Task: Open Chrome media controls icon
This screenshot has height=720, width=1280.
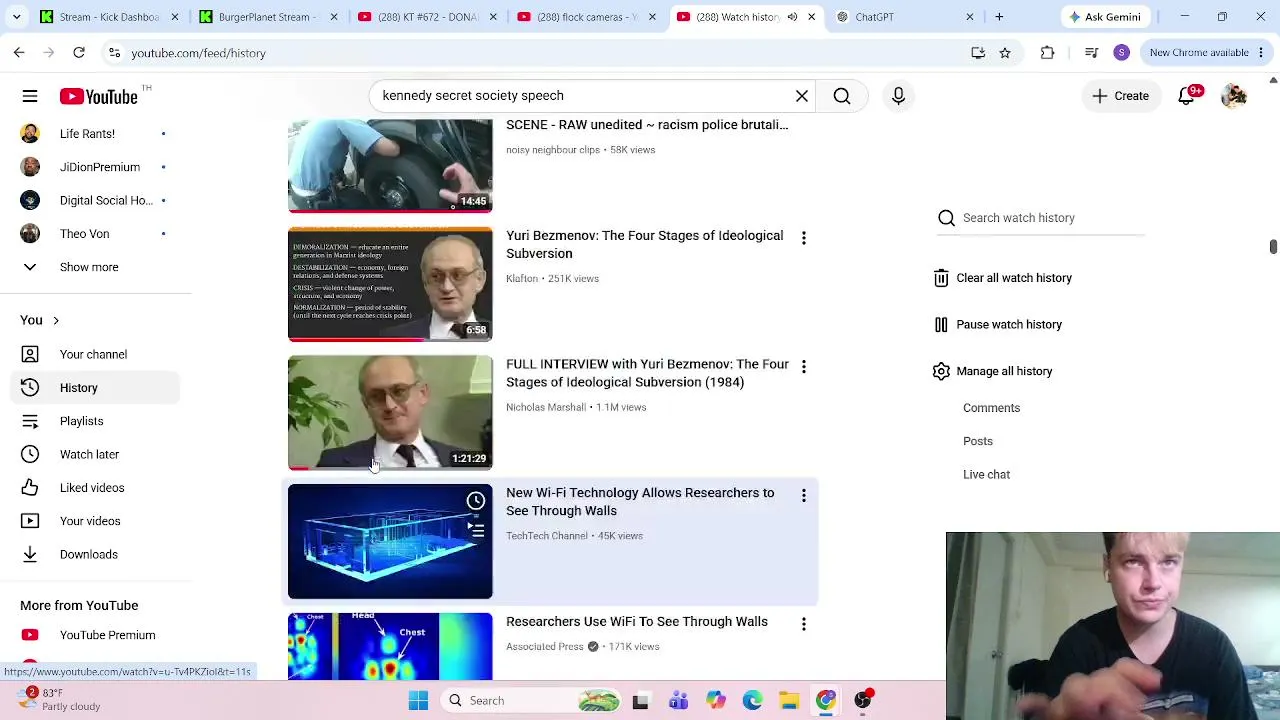Action: 1092,53
